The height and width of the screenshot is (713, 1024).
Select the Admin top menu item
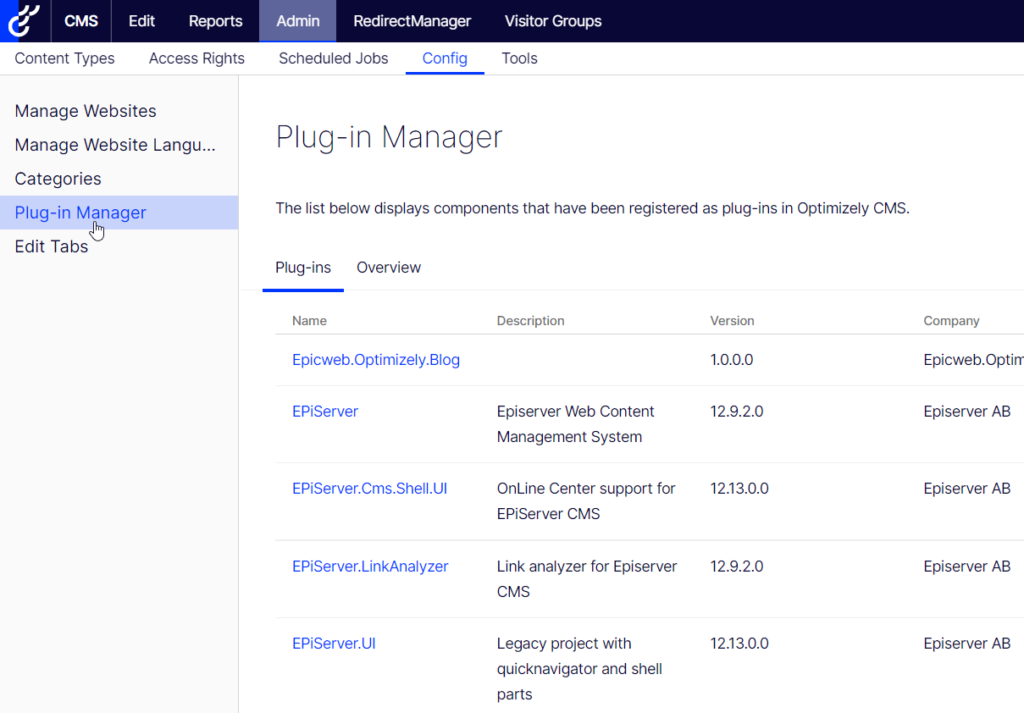[x=298, y=21]
